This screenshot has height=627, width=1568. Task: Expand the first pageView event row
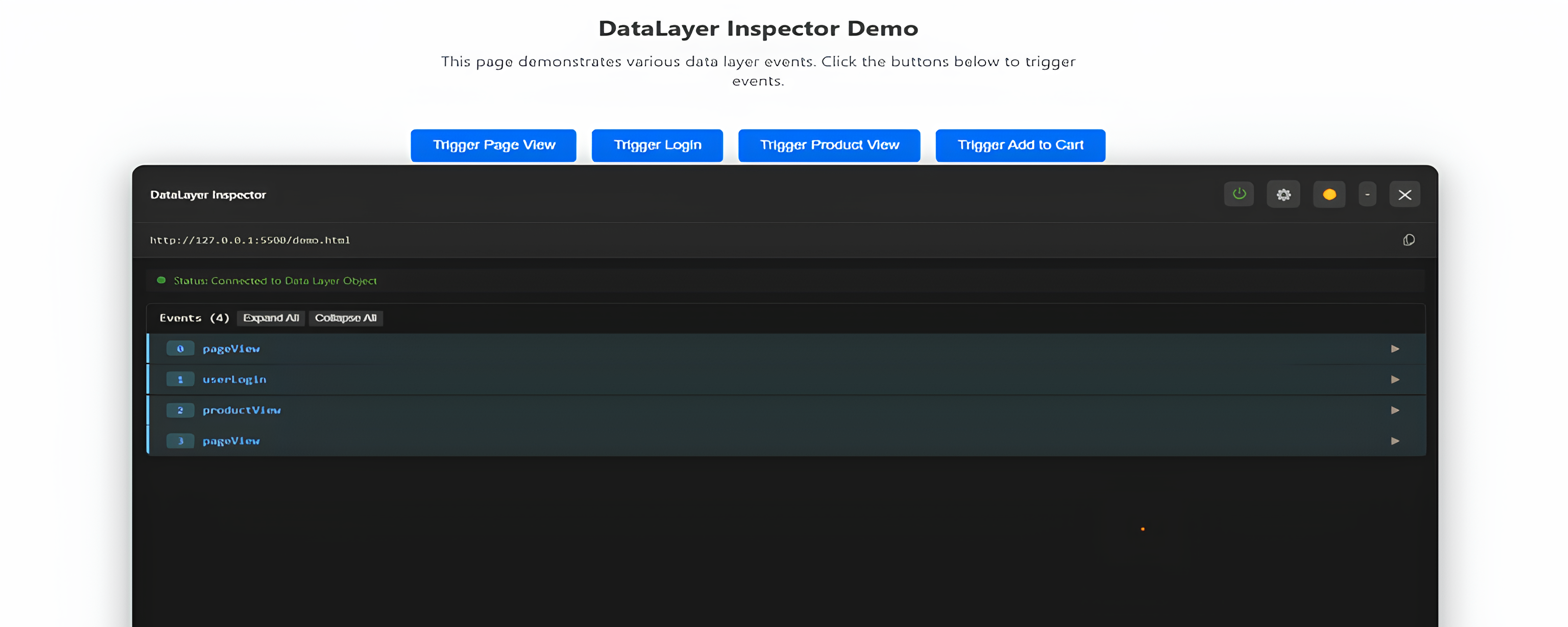pos(1396,349)
